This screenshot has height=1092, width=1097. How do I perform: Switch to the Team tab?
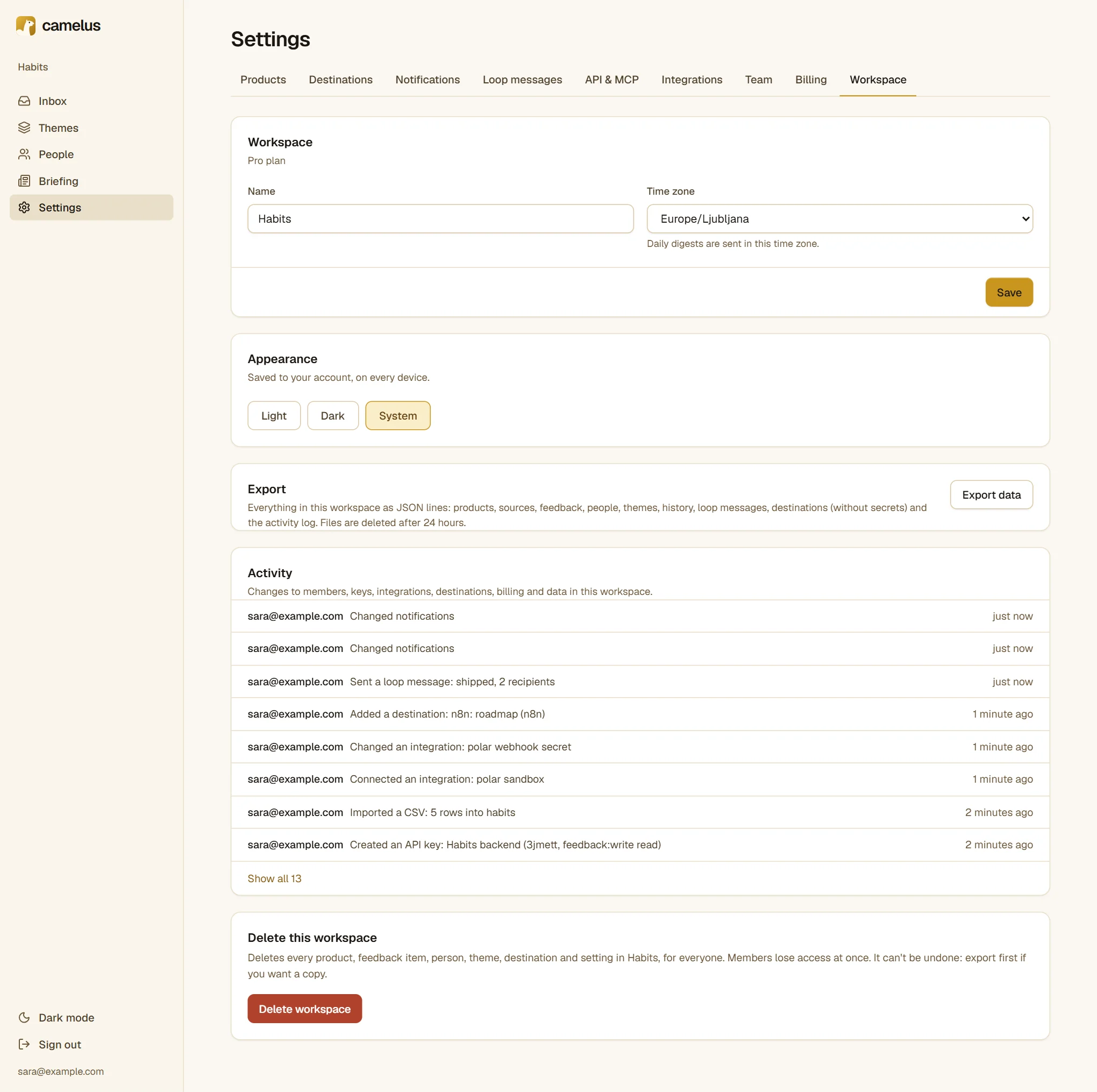coord(759,80)
